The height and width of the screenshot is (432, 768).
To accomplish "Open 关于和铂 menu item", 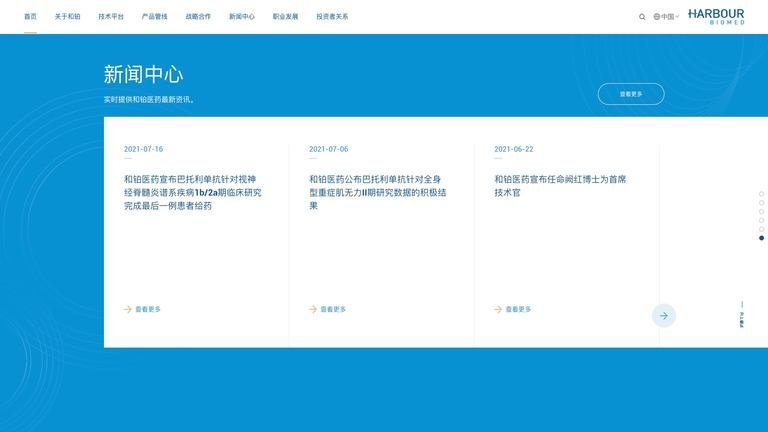I will pyautogui.click(x=68, y=17).
